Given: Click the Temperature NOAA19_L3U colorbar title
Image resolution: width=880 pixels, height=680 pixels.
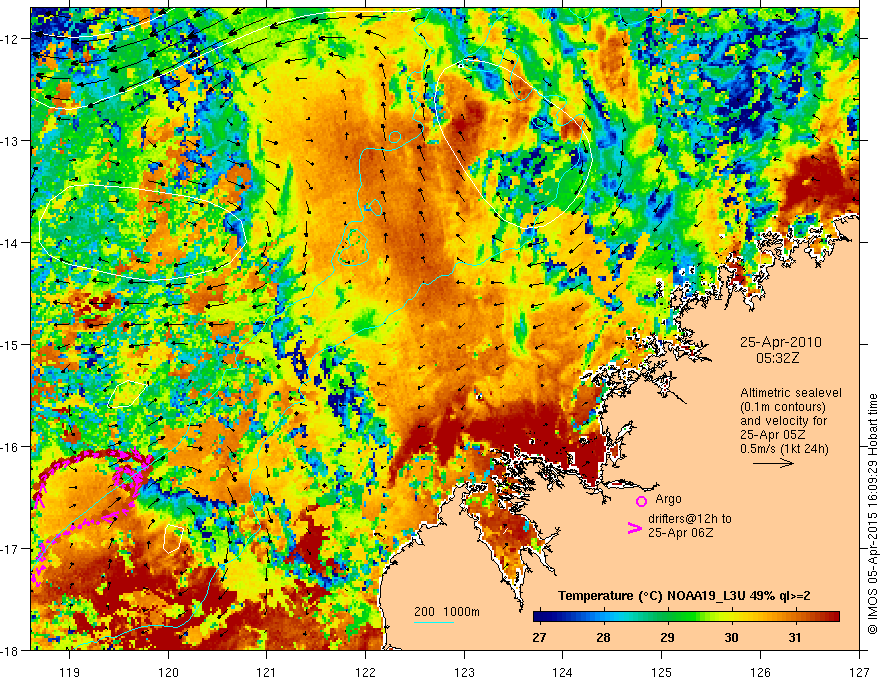Looking at the screenshot, I should (x=684, y=596).
